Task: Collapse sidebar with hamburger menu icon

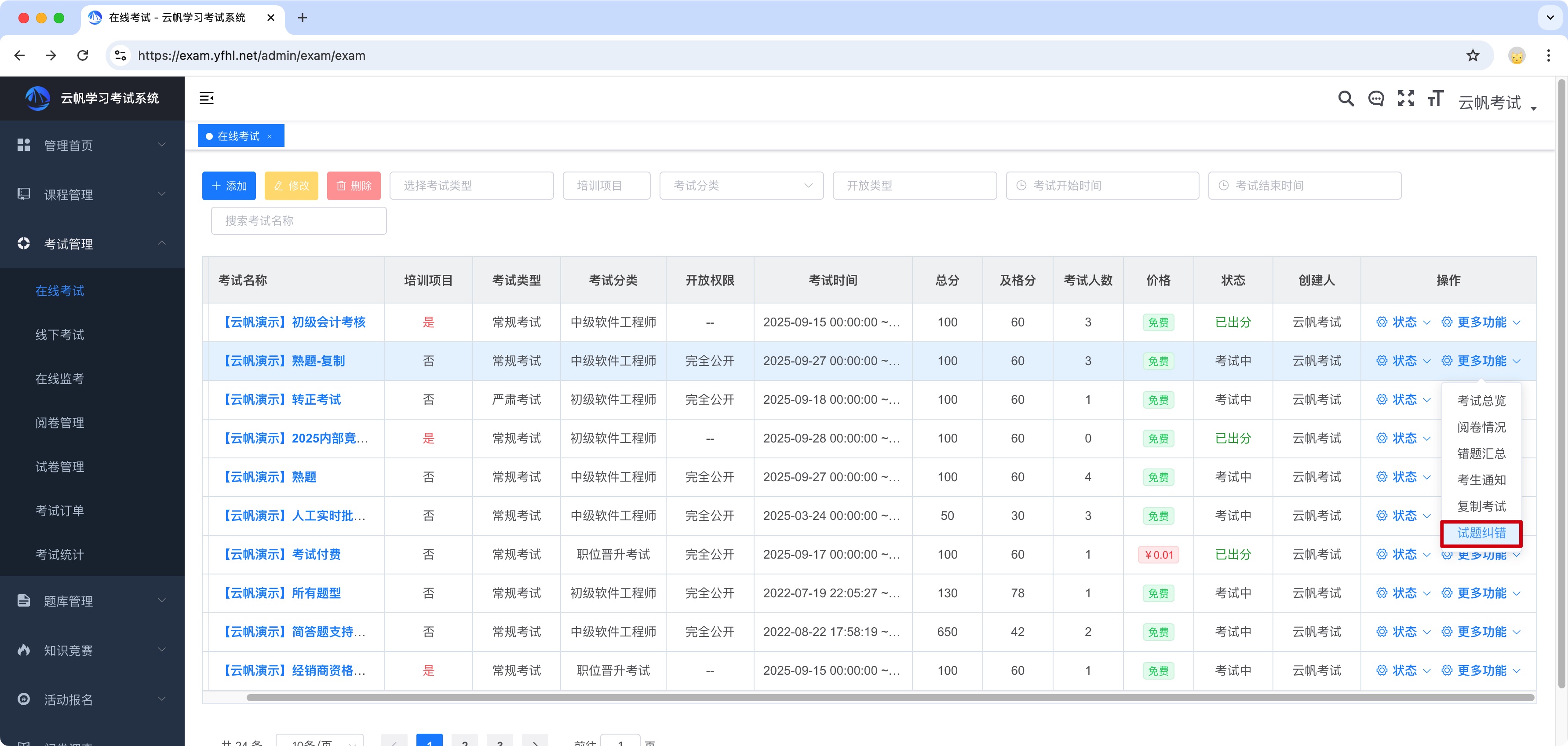Action: (x=206, y=98)
